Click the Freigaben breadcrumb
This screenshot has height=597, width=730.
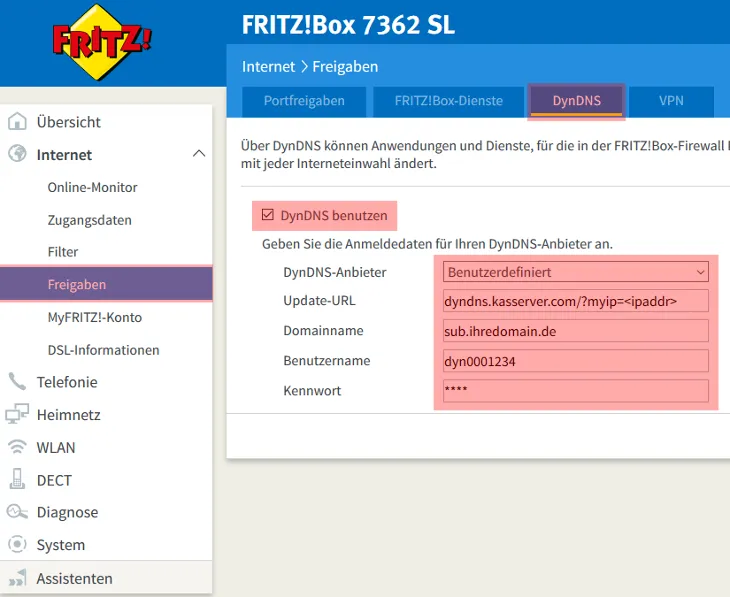click(345, 67)
